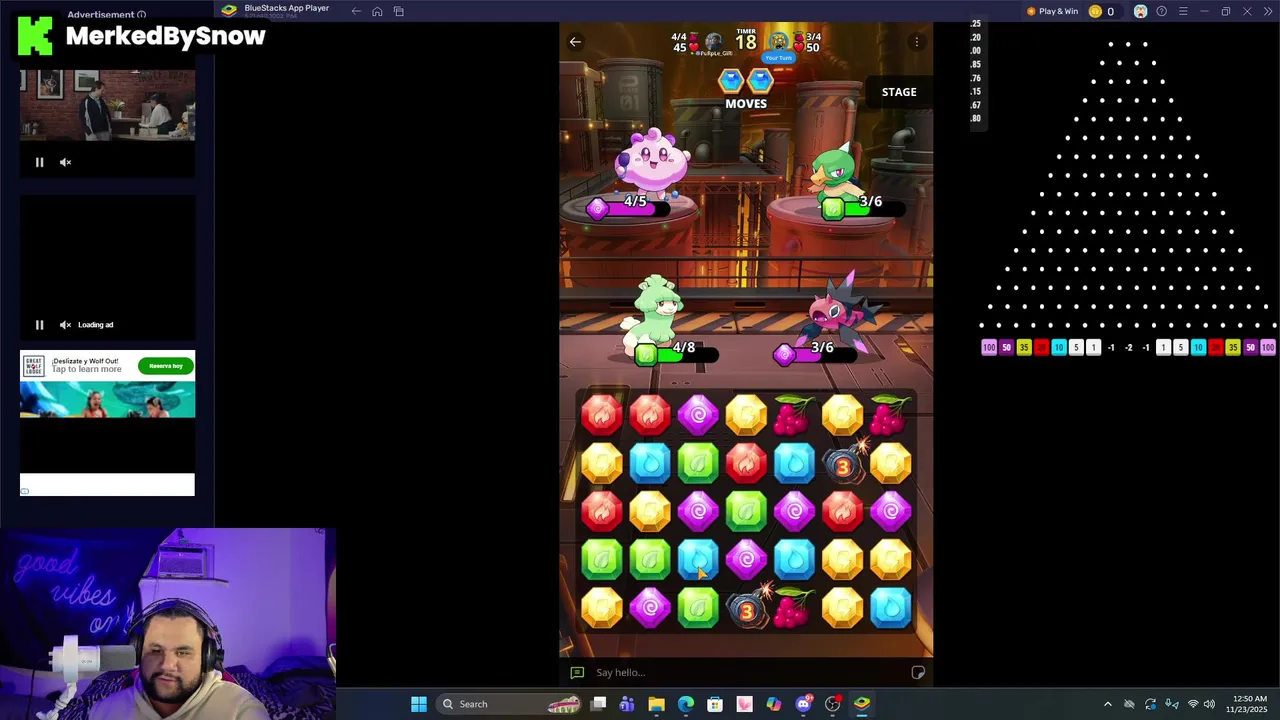
Task: Open the Wi-Fi network settings
Action: (1192, 704)
